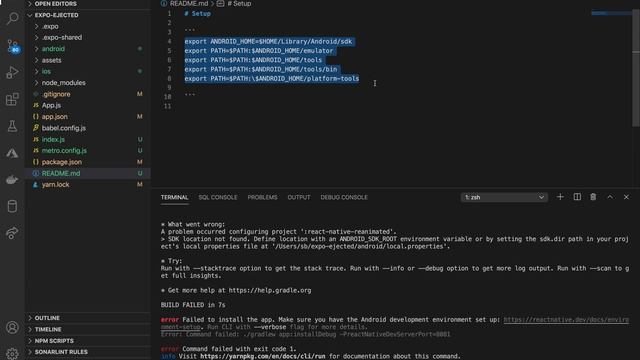Image resolution: width=640 pixels, height=360 pixels.
Task: Open the Azure view in activity bar
Action: point(12,153)
